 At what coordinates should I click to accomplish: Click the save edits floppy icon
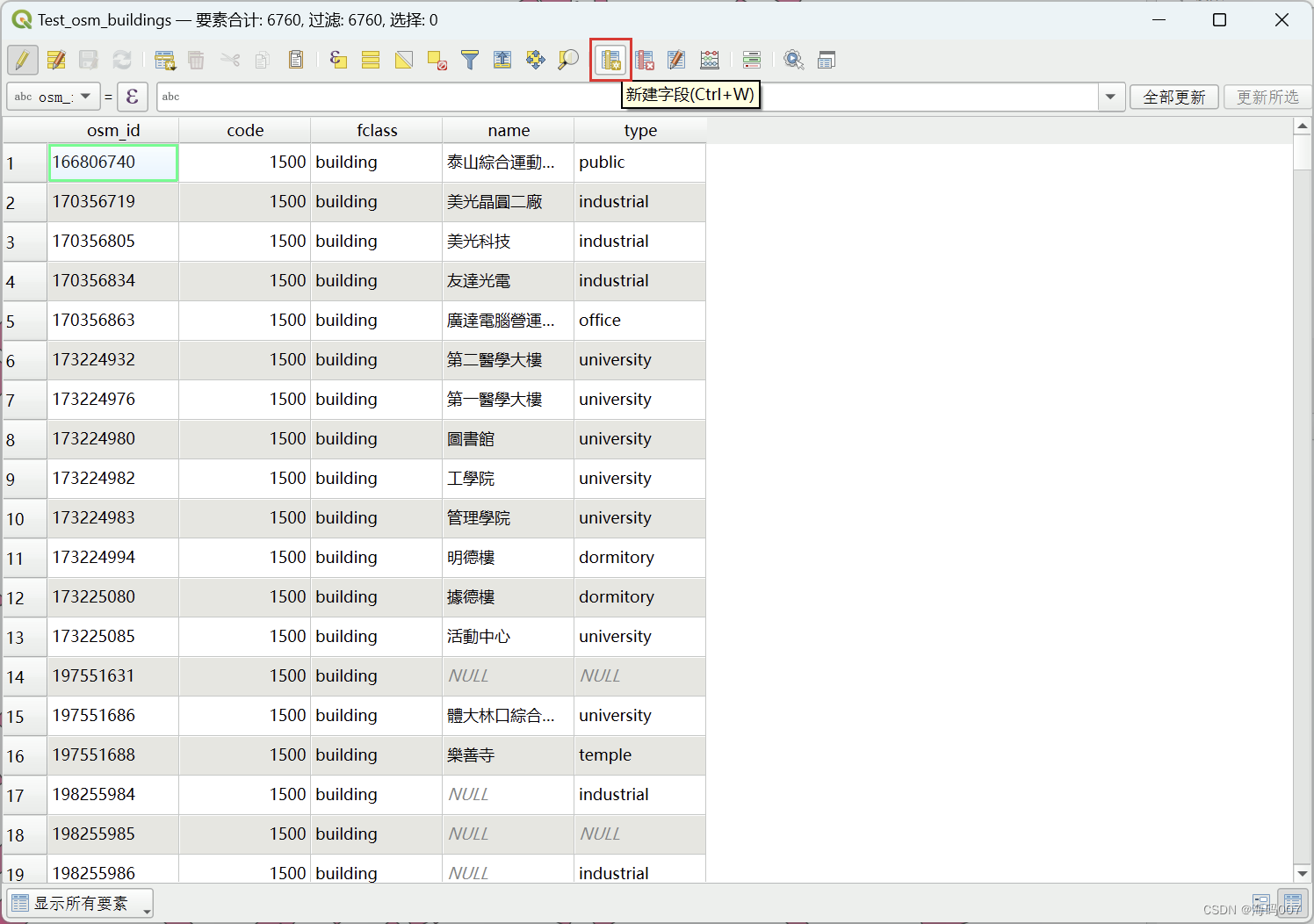point(89,60)
